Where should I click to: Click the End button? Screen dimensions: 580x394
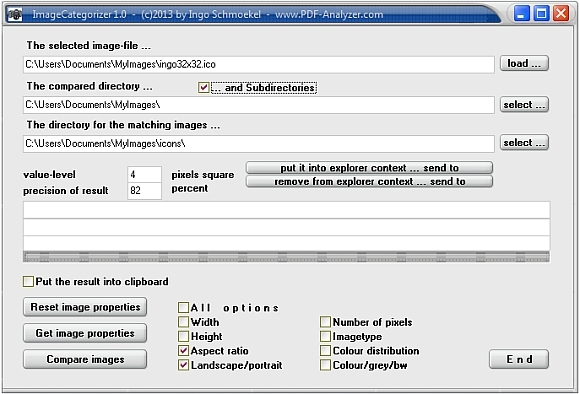(x=519, y=359)
